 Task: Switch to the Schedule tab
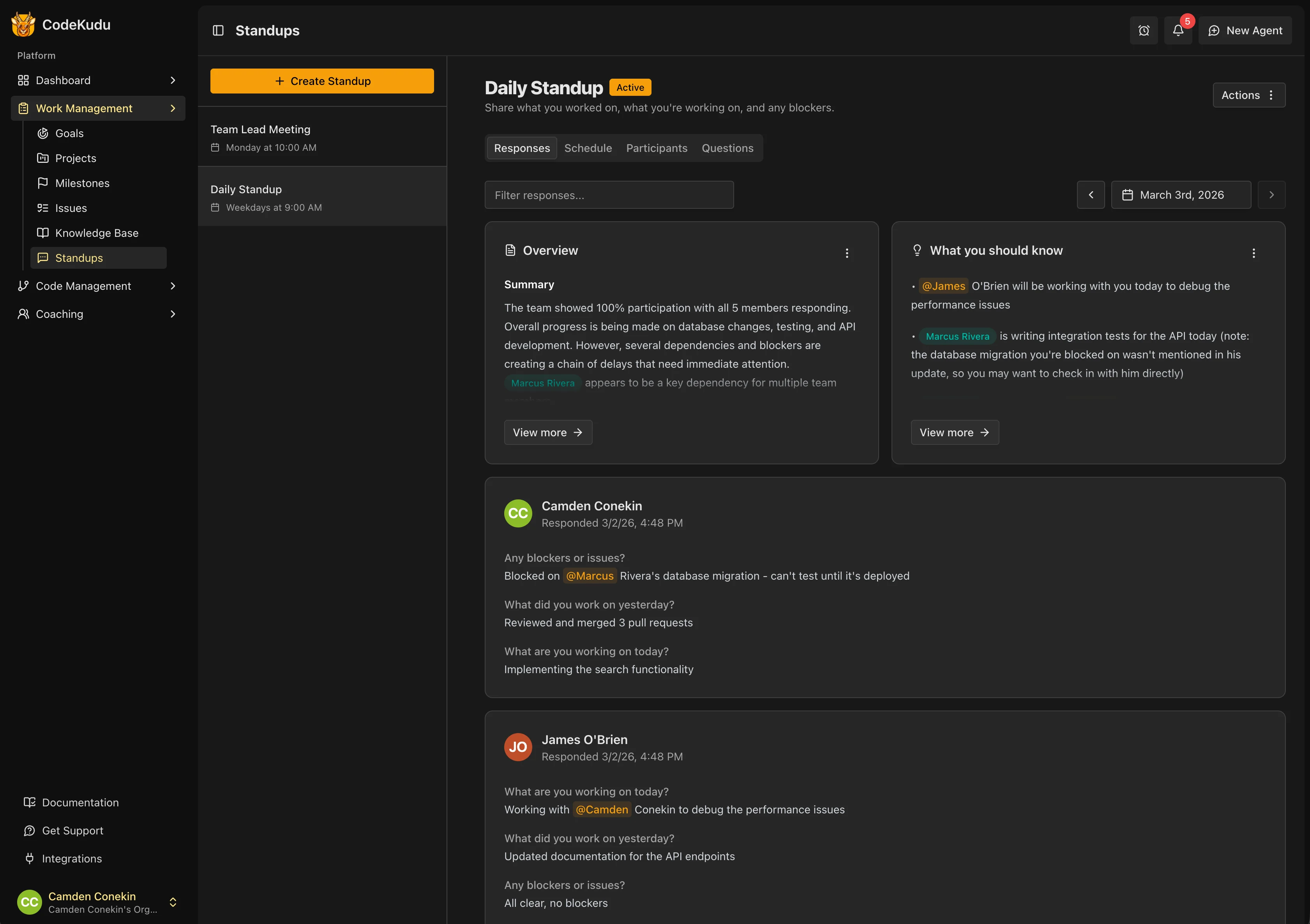(x=588, y=148)
